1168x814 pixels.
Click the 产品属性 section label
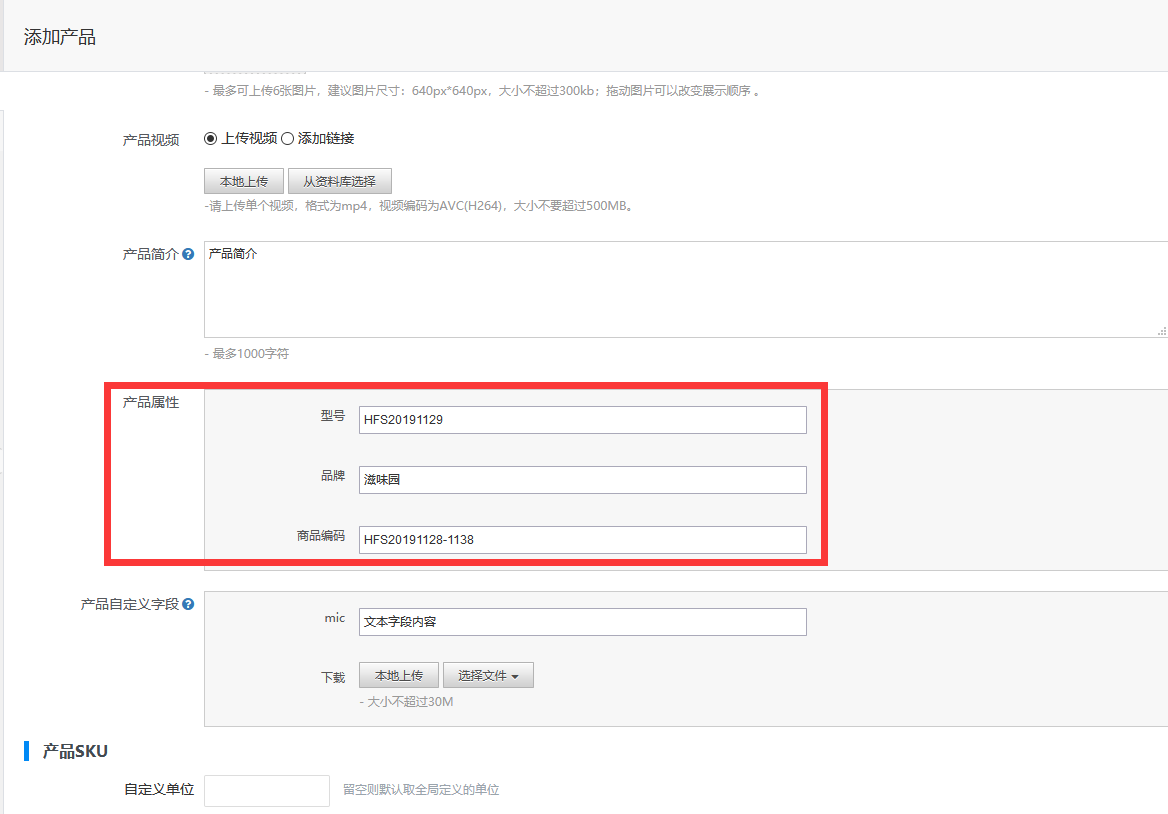pyautogui.click(x=150, y=402)
